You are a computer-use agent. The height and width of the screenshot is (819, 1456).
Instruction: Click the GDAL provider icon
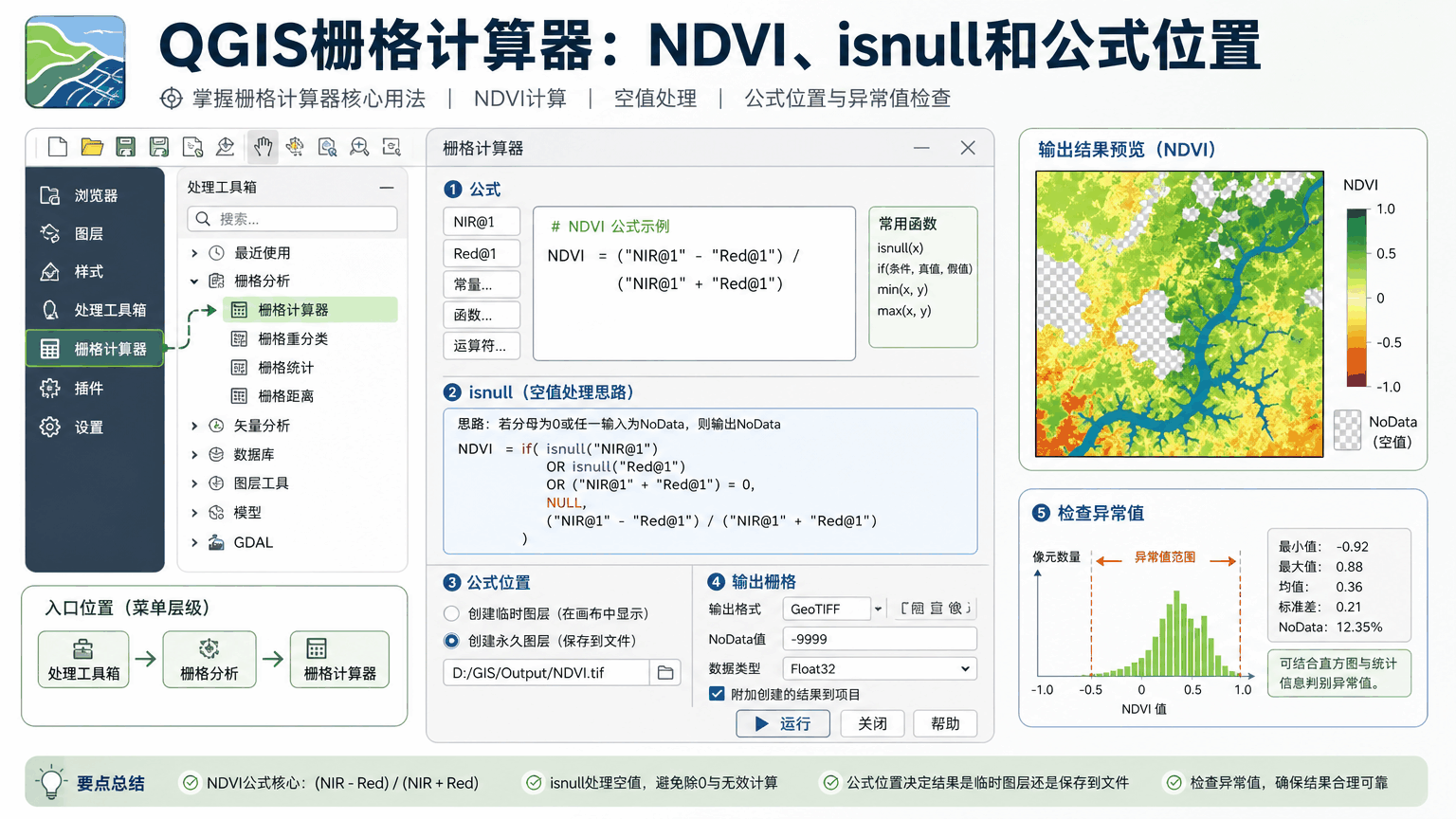[x=216, y=542]
